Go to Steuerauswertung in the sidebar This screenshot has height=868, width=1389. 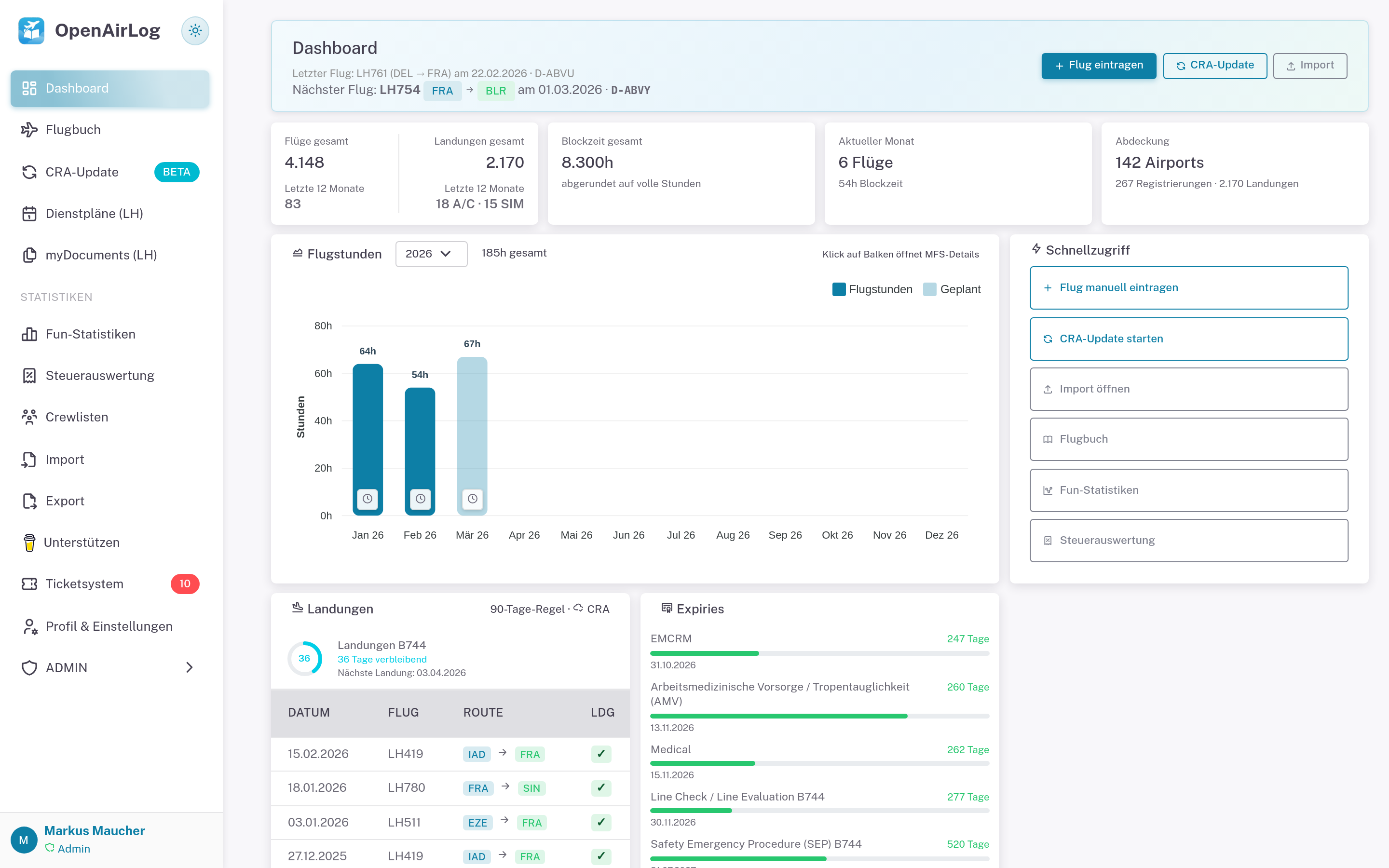coord(99,376)
